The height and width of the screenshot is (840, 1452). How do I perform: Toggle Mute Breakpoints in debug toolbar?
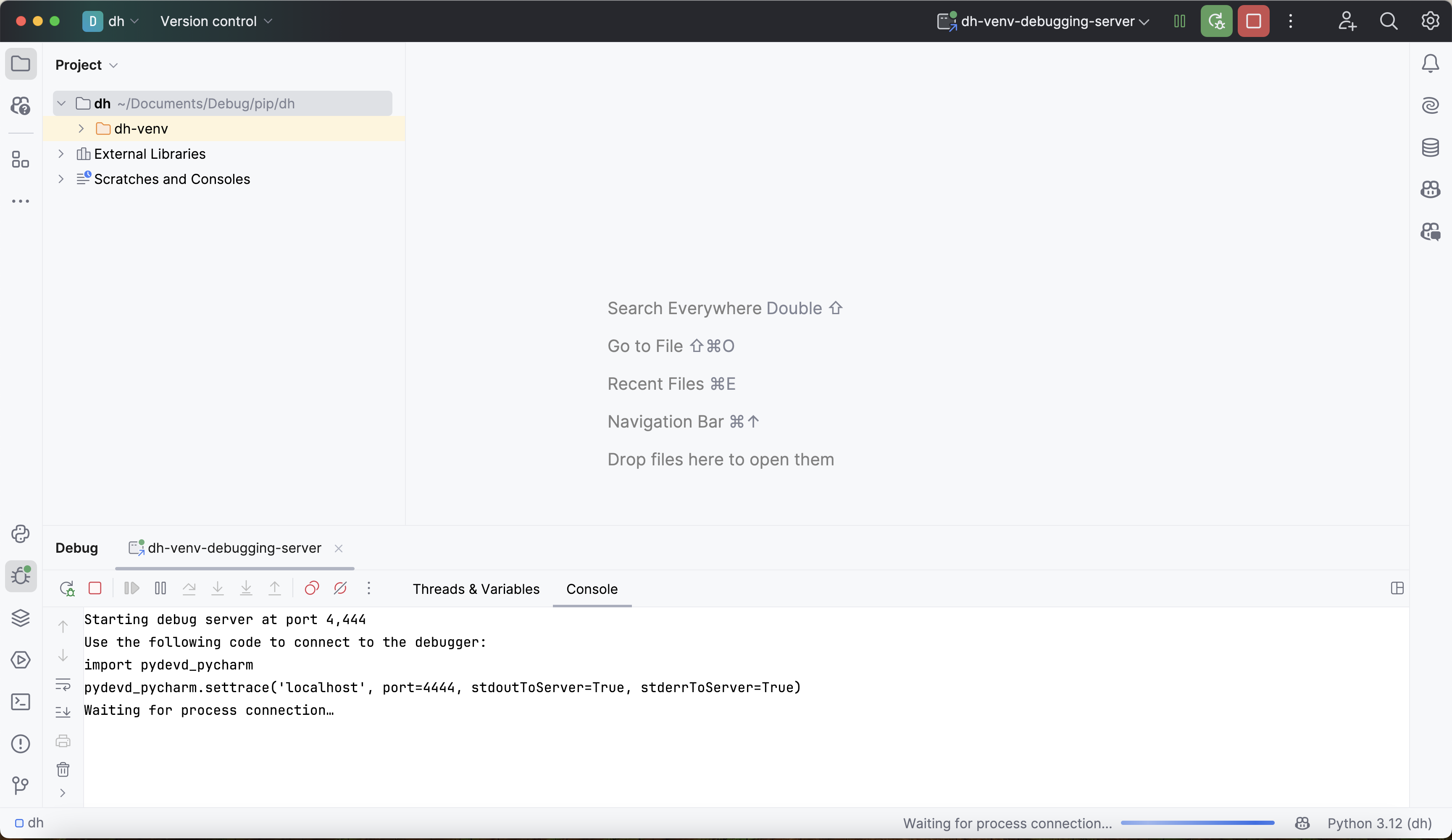pos(341,588)
